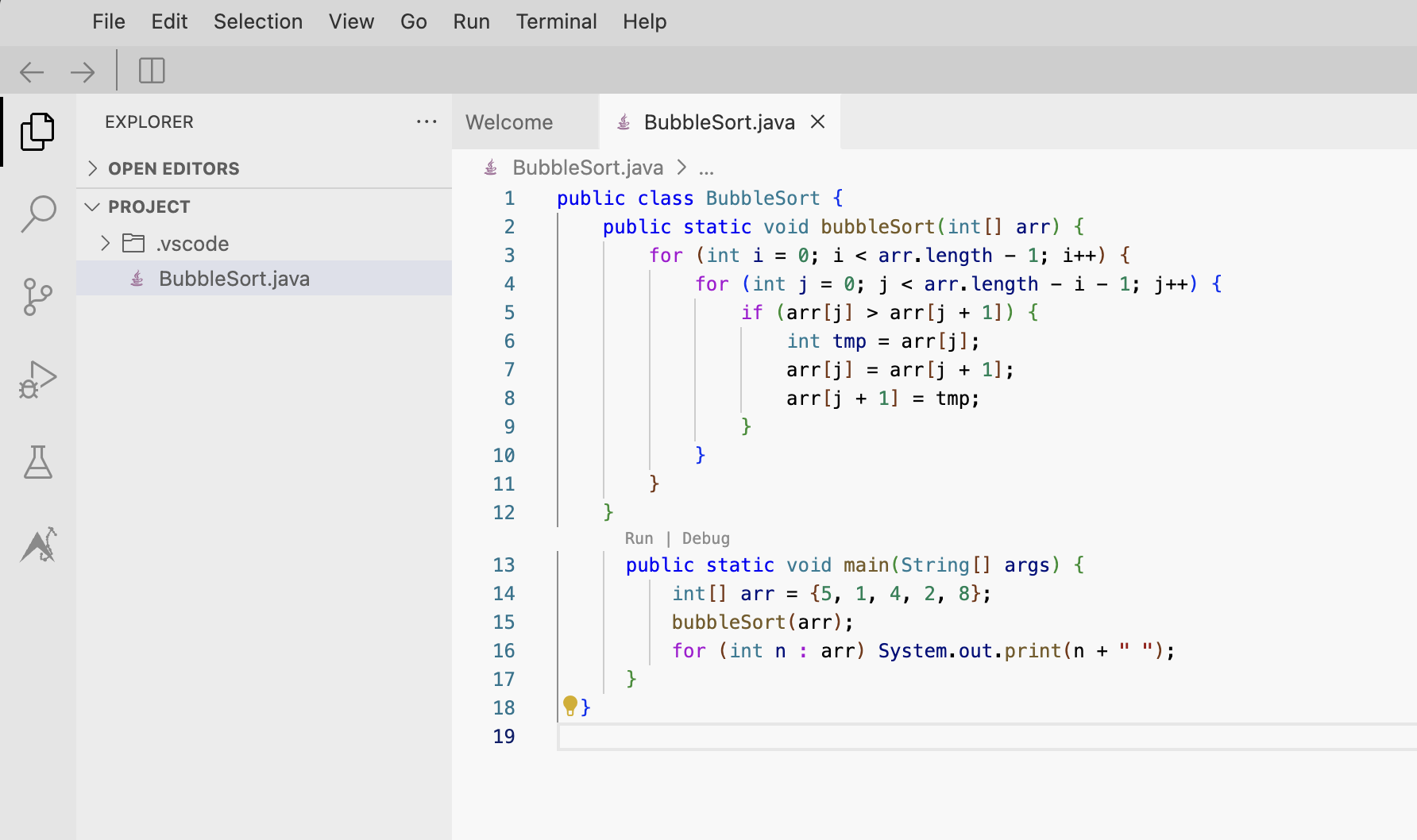Click the Debug code lens above main
Image resolution: width=1417 pixels, height=840 pixels.
(x=705, y=538)
